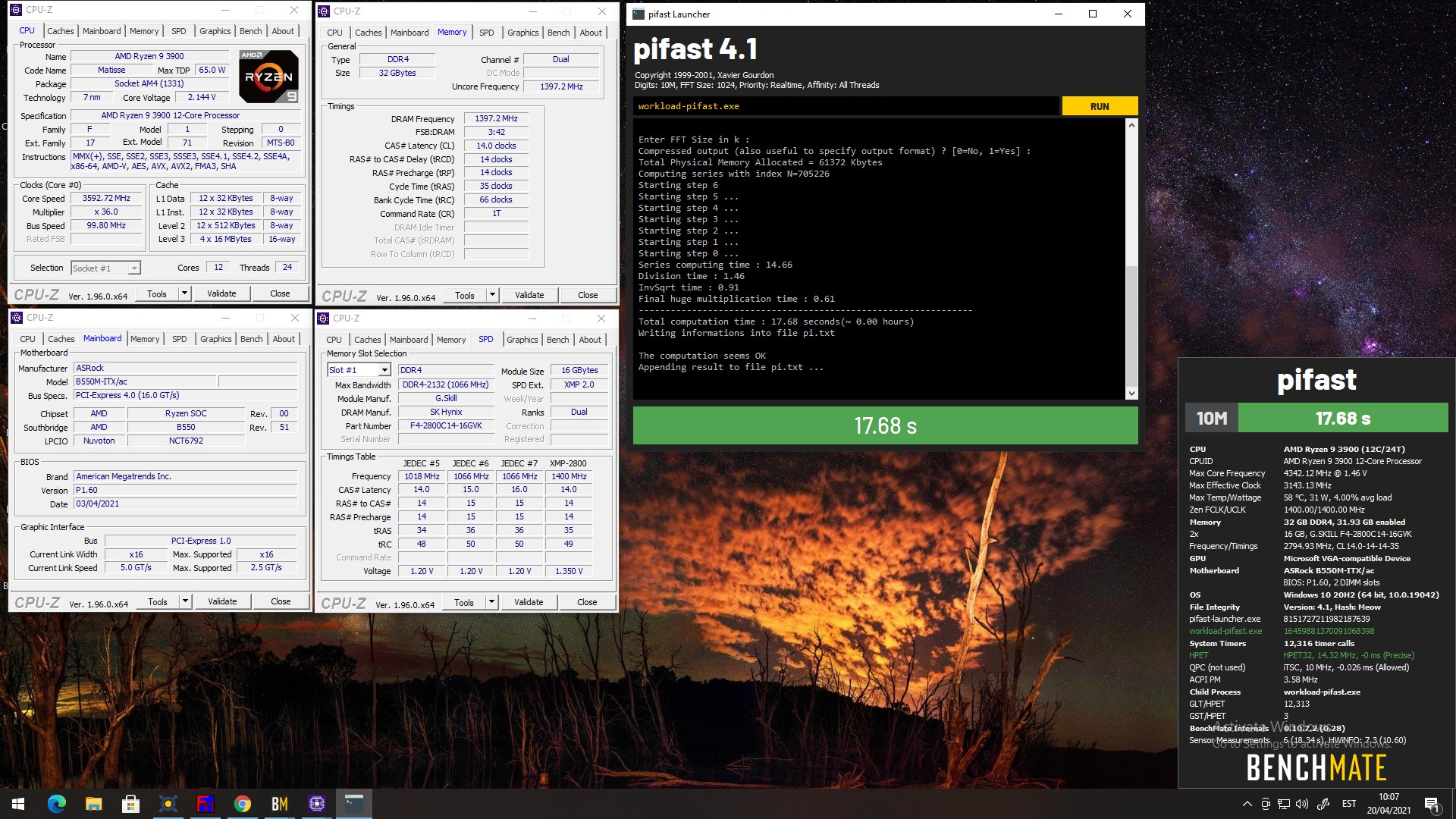The image size is (1456, 819).
Task: Click Close in Mainboard window
Action: click(281, 601)
